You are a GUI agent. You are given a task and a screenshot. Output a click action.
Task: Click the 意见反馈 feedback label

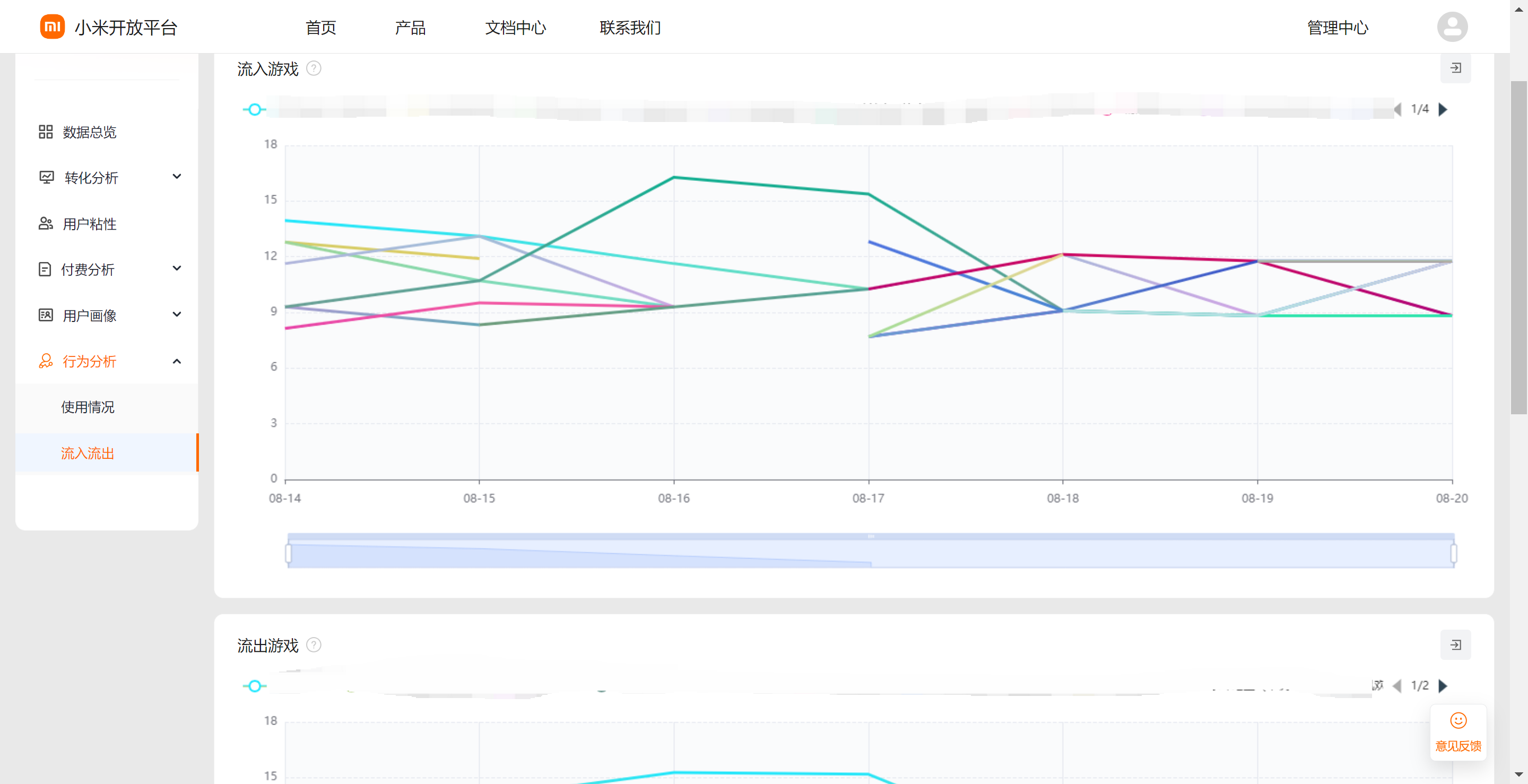click(1458, 746)
